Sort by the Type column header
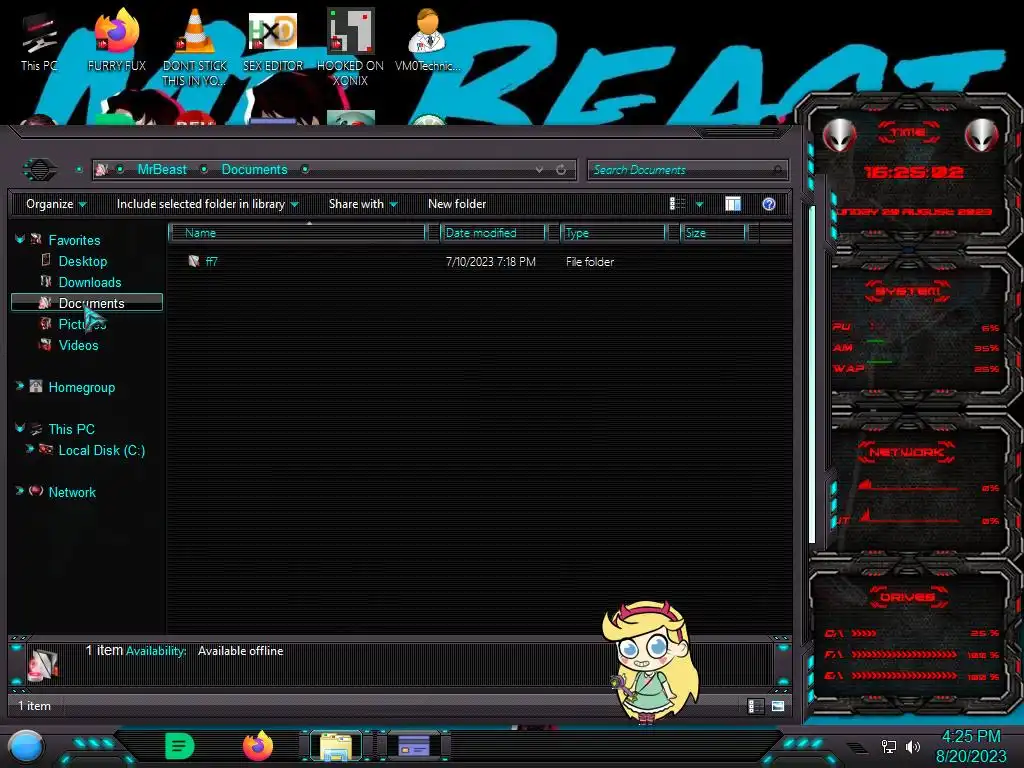 (613, 232)
